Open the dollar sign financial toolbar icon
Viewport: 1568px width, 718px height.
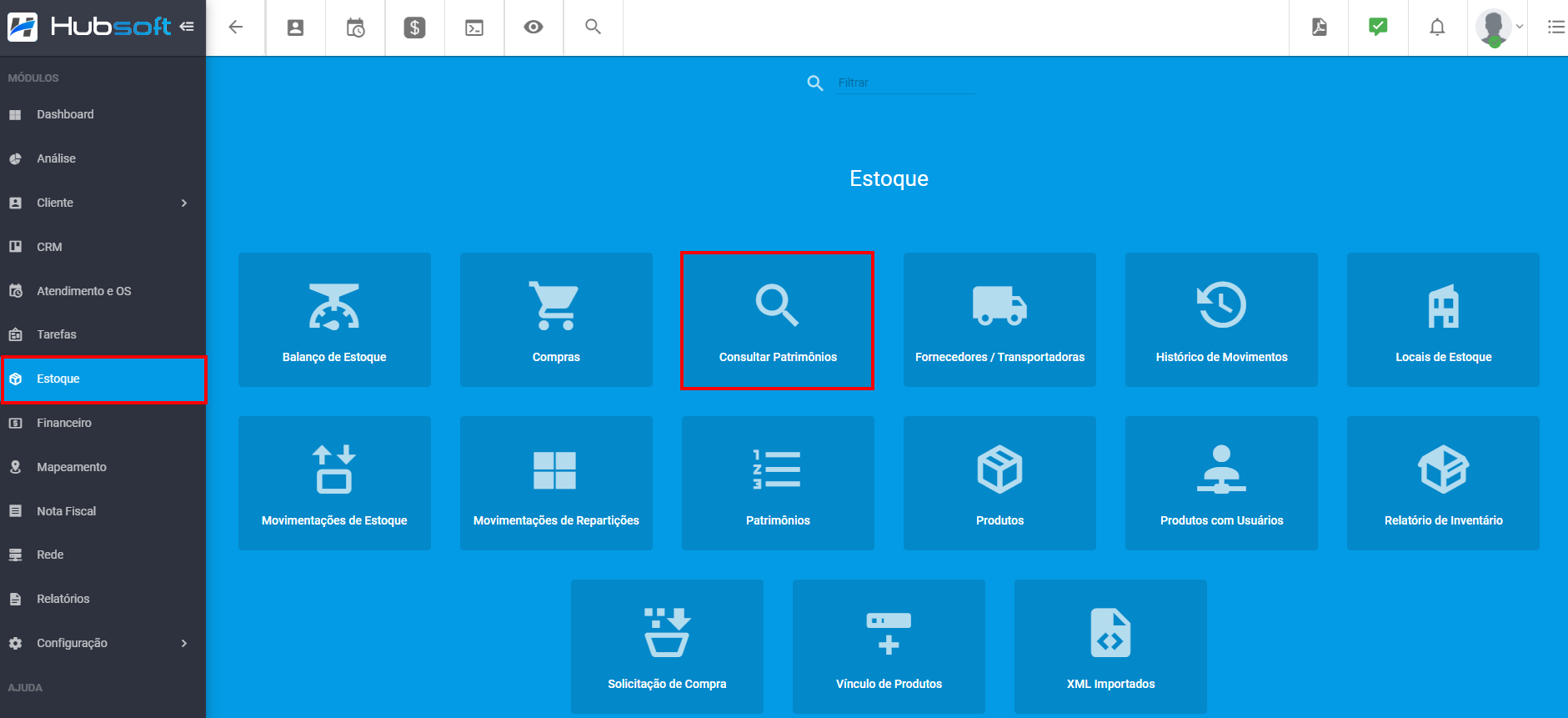pos(414,28)
